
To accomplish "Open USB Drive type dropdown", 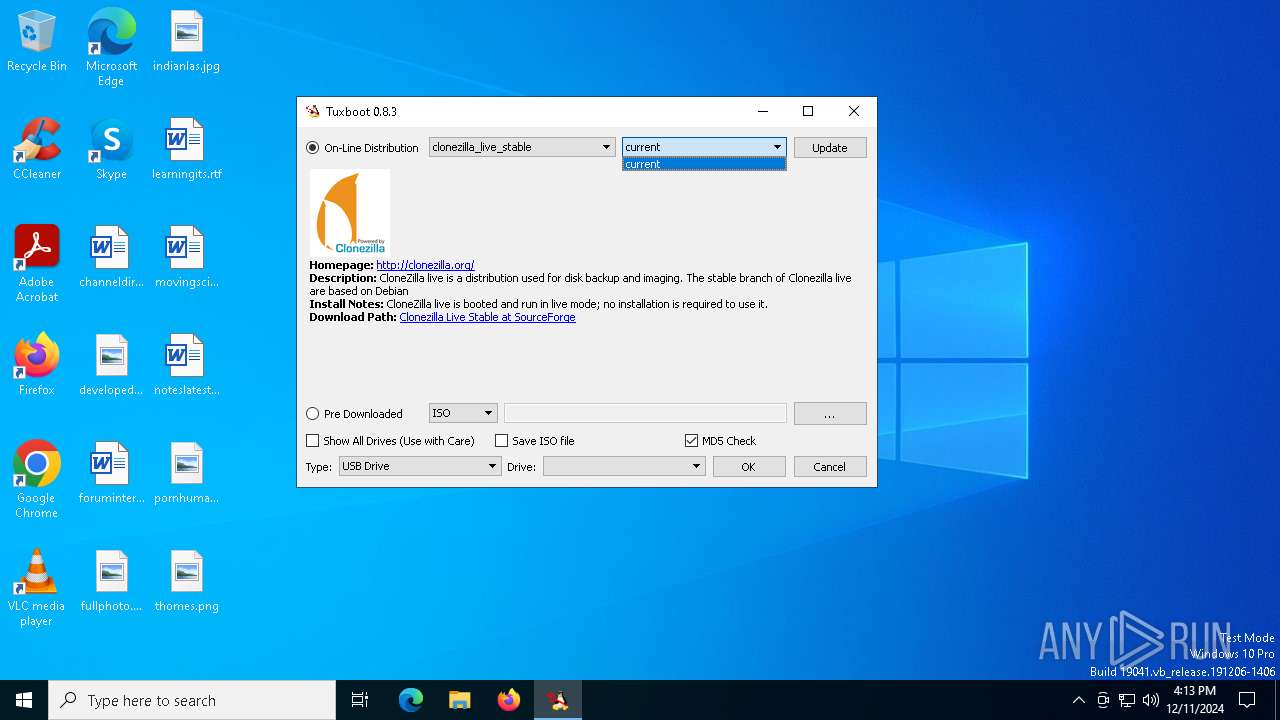I will point(420,466).
